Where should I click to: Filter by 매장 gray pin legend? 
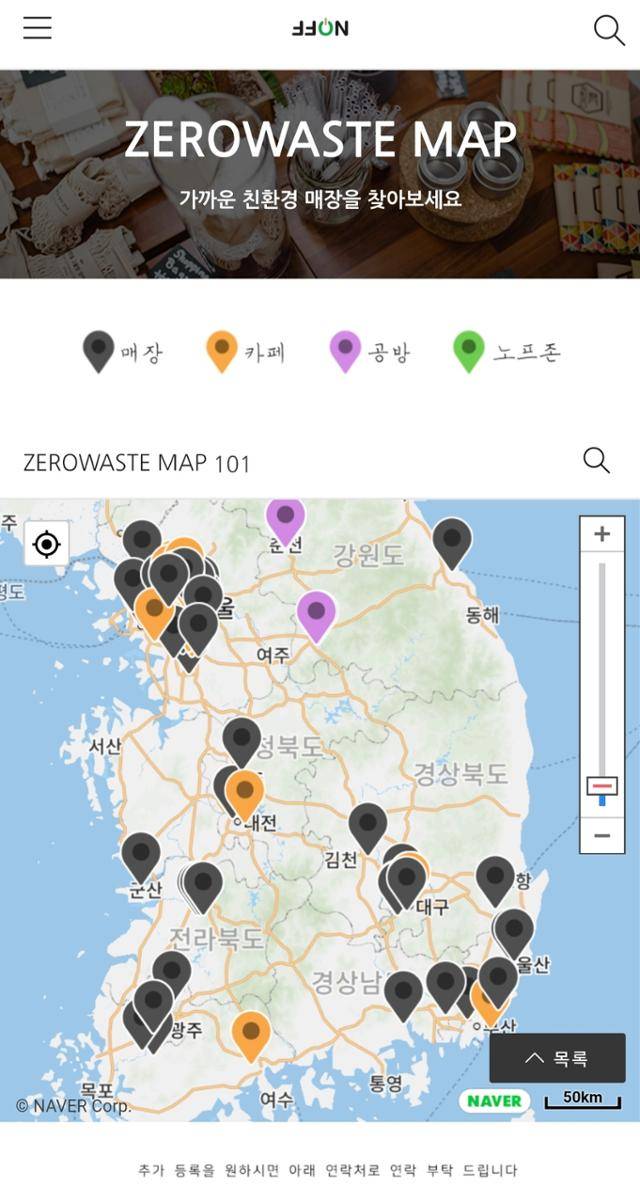click(122, 352)
